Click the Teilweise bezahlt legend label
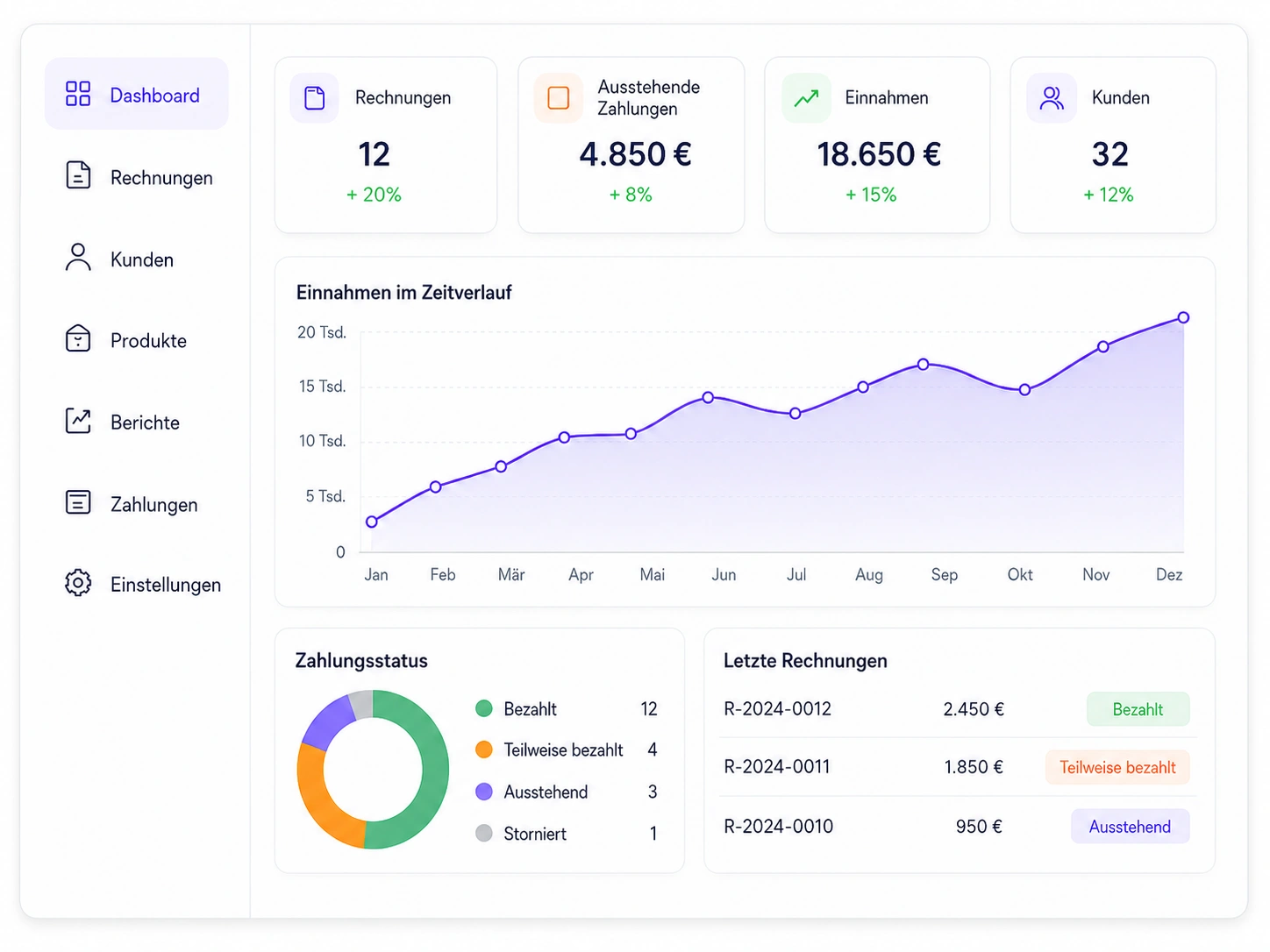Image resolution: width=1270 pixels, height=952 pixels. [563, 750]
